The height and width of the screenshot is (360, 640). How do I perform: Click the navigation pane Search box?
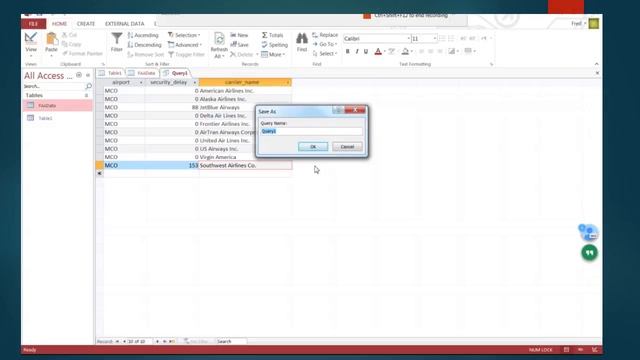[53, 86]
